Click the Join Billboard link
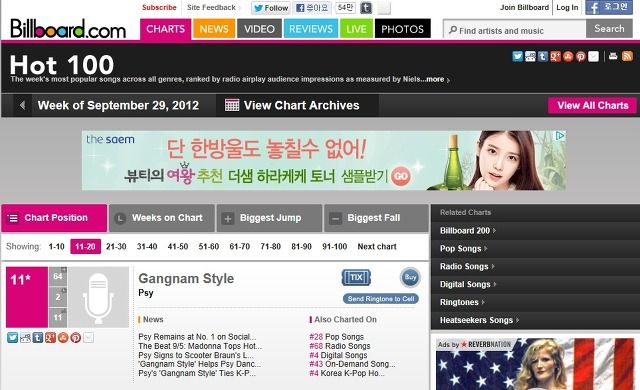 coord(524,7)
